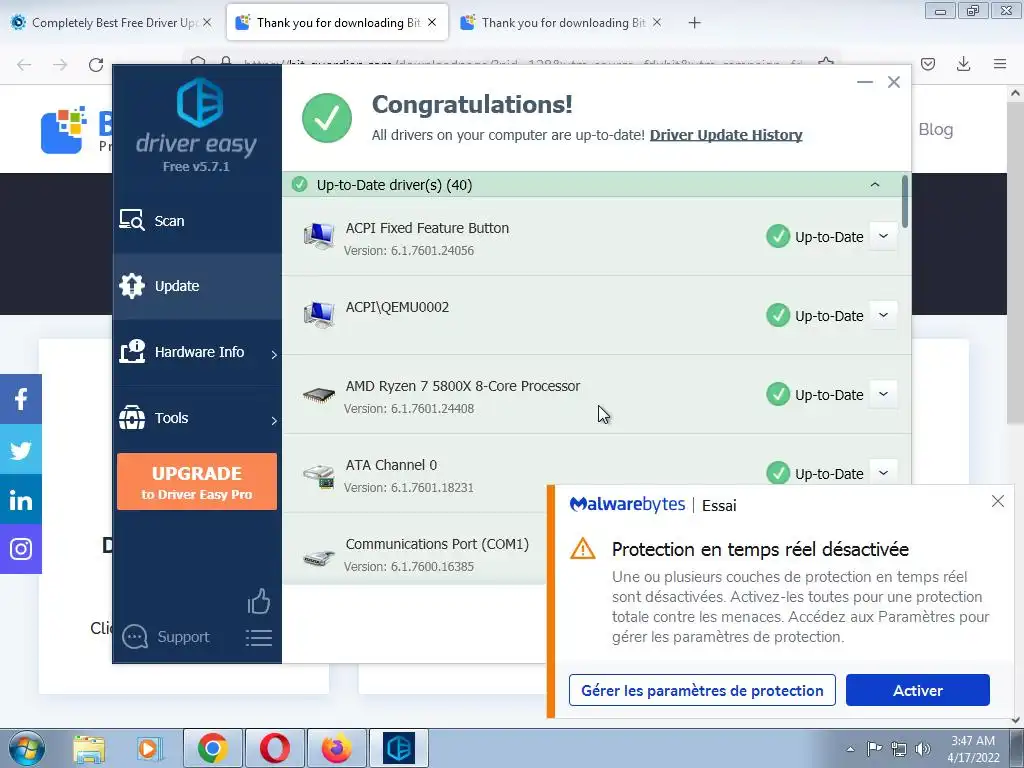Viewport: 1024px width, 768px height.
Task: Close the Driver Easy window
Action: tap(894, 82)
